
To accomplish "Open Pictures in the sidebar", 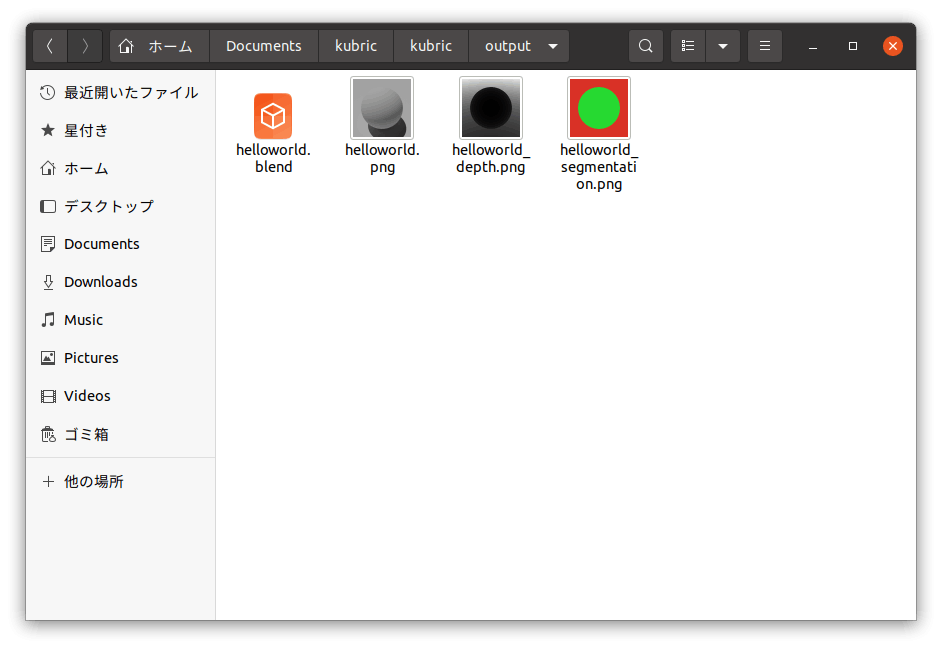I will coord(120,358).
